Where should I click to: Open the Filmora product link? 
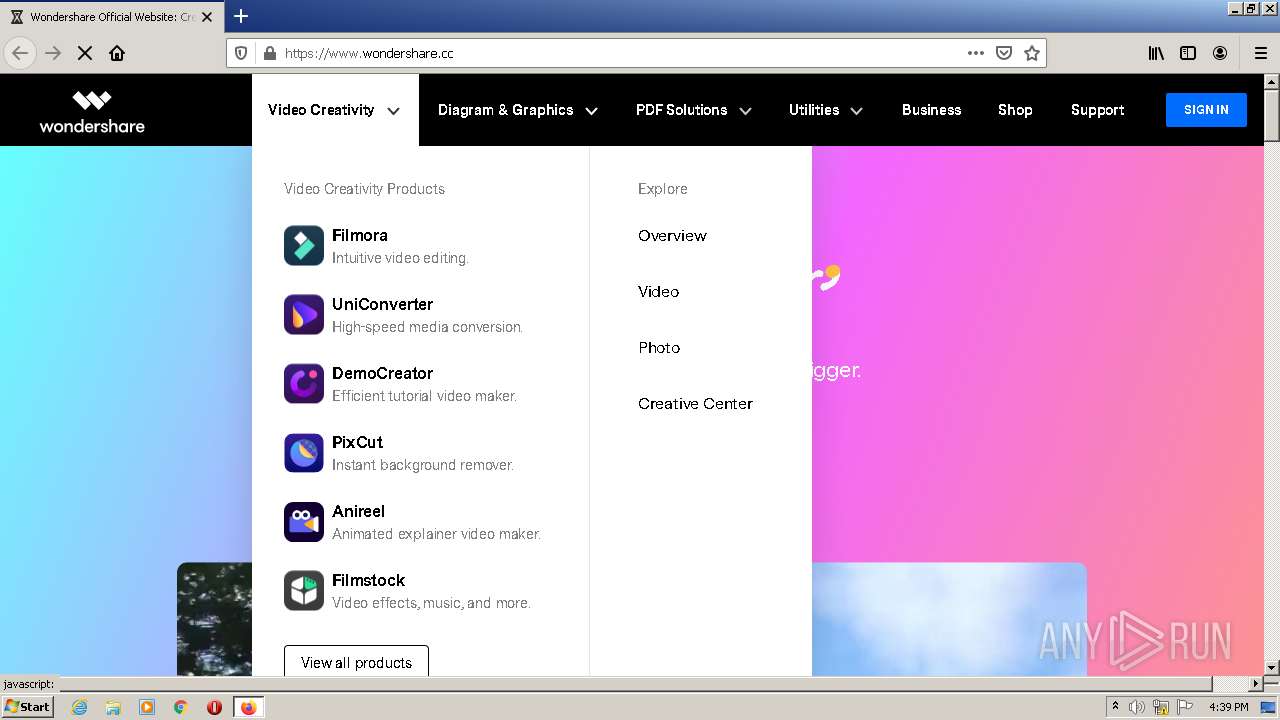[x=360, y=236]
